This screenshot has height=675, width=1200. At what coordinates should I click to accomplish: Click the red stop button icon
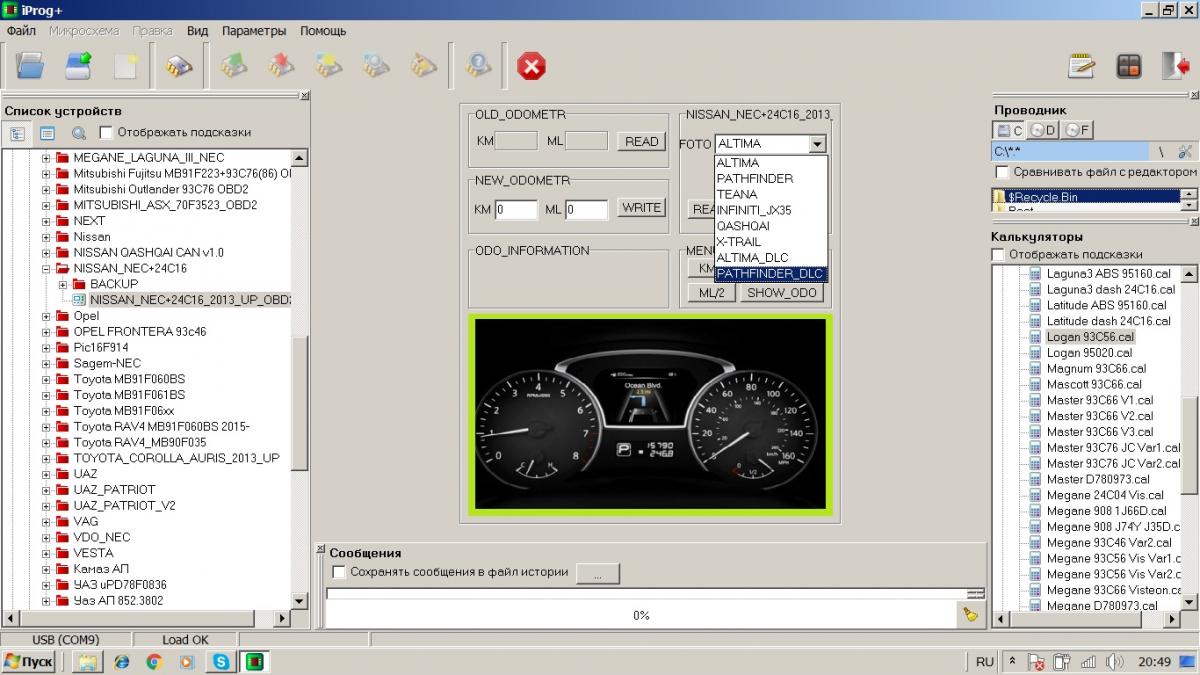tap(531, 67)
